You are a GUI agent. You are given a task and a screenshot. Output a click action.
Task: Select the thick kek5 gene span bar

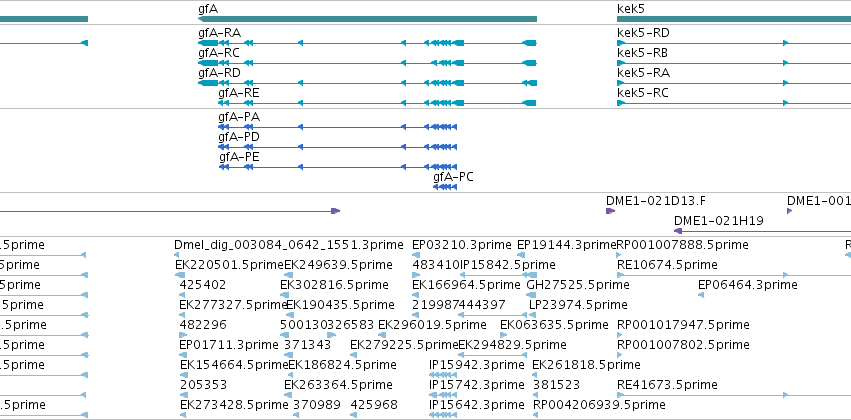click(x=734, y=19)
